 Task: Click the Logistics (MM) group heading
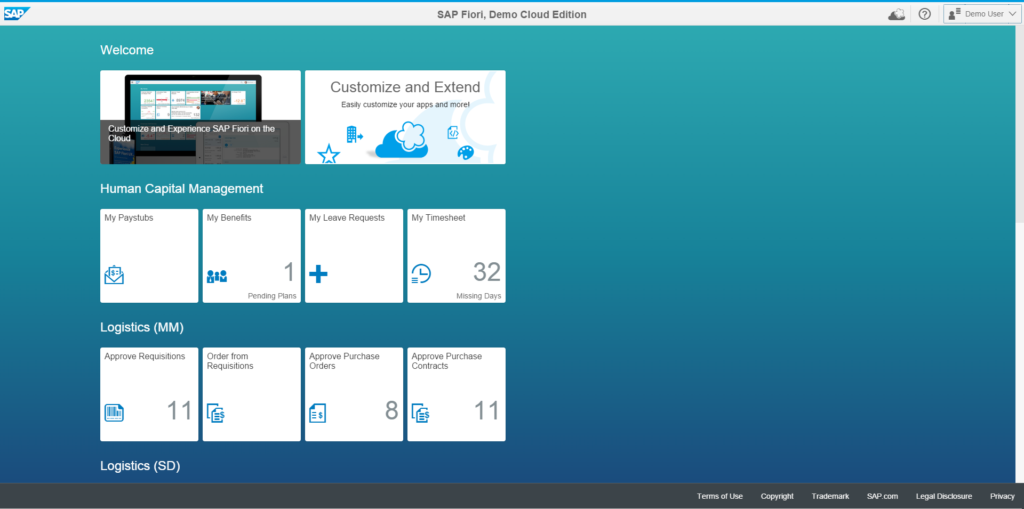tap(142, 327)
